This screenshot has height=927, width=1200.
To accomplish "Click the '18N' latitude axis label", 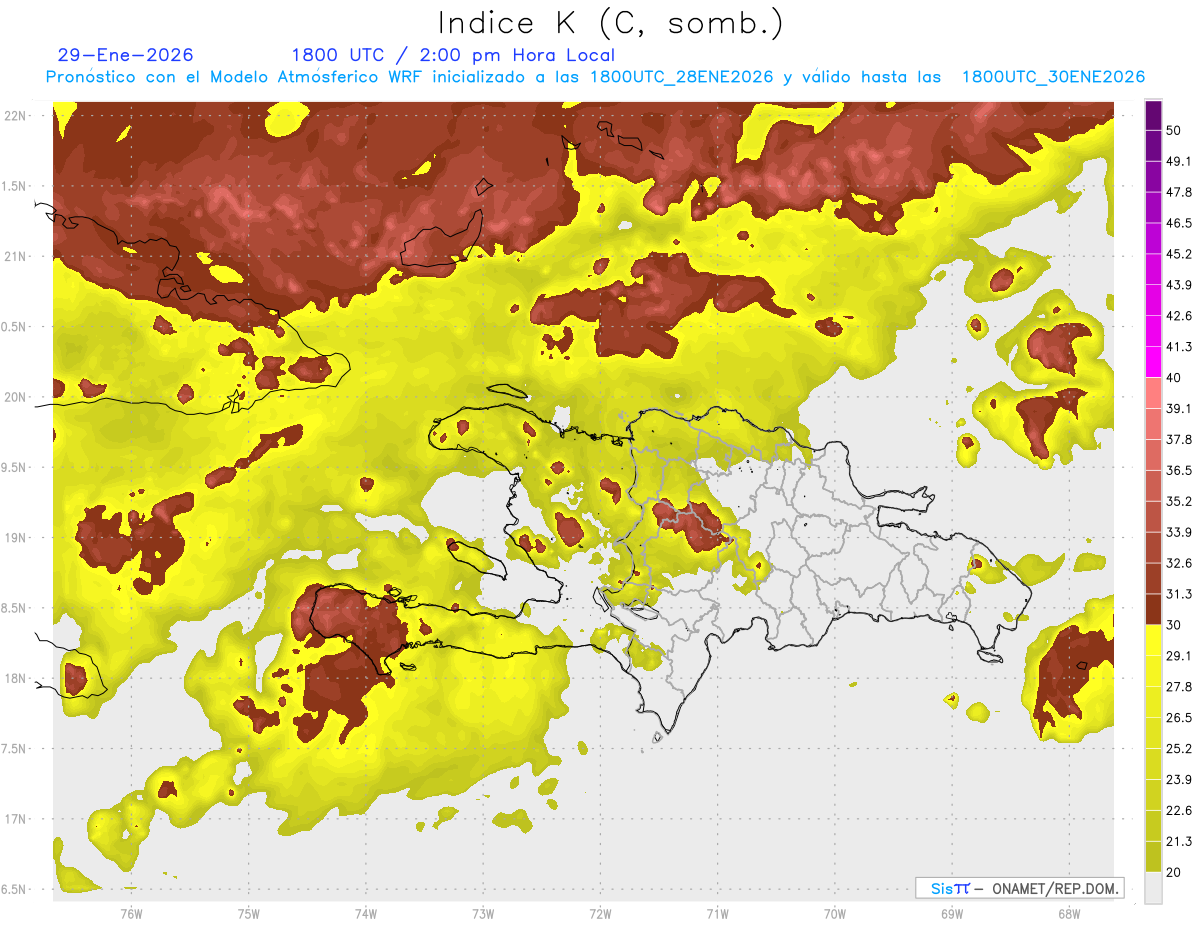I will (16, 679).
